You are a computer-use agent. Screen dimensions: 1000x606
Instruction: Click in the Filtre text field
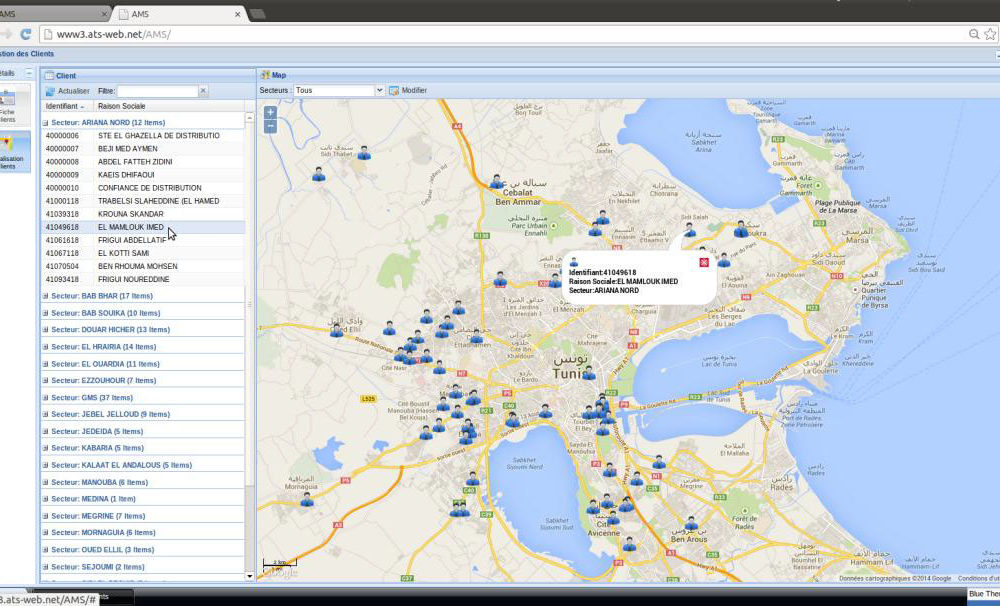157,91
